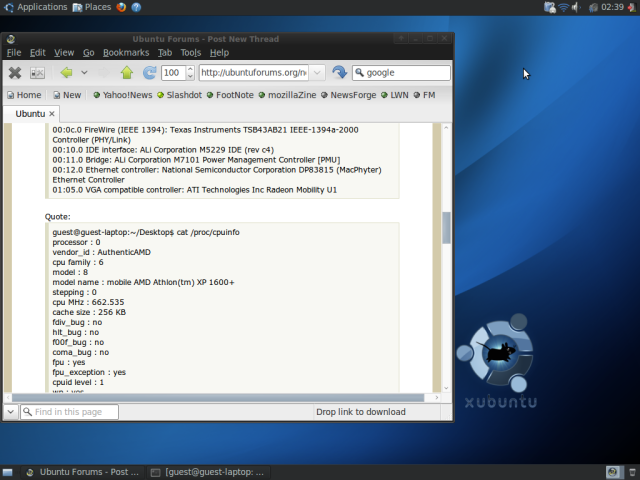Click the New bookmark button

point(67,95)
